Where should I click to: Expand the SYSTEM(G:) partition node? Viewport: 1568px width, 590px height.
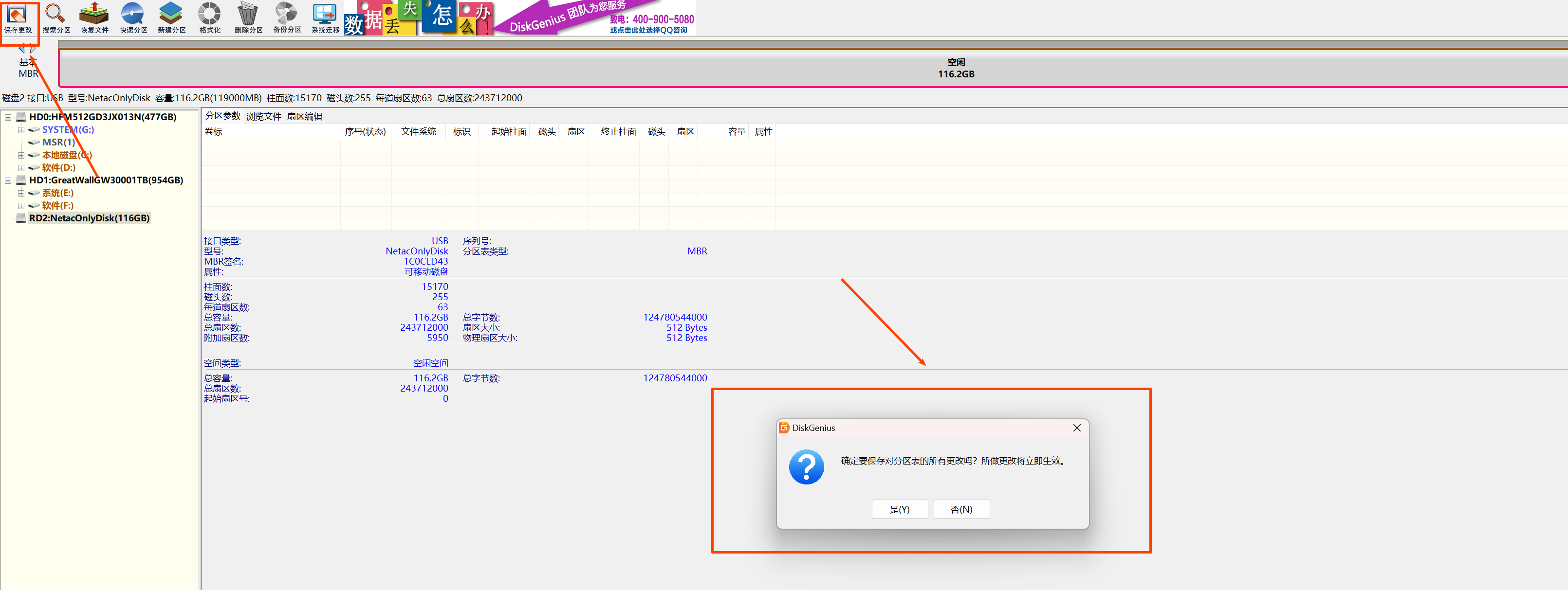click(21, 130)
